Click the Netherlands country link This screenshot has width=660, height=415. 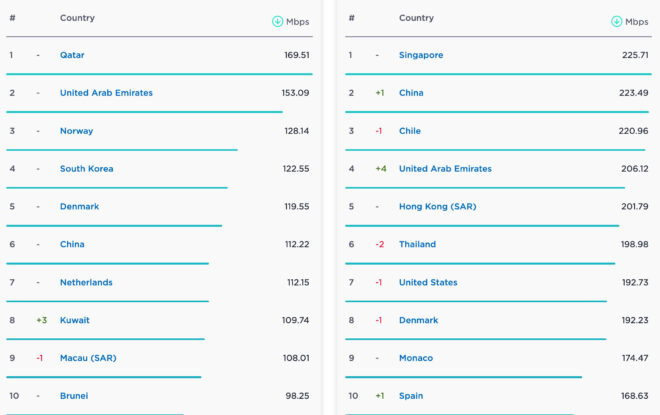tap(86, 282)
